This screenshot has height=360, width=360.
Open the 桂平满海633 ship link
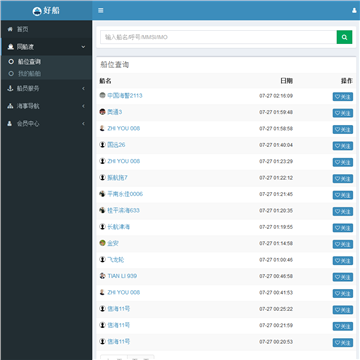click(x=123, y=210)
